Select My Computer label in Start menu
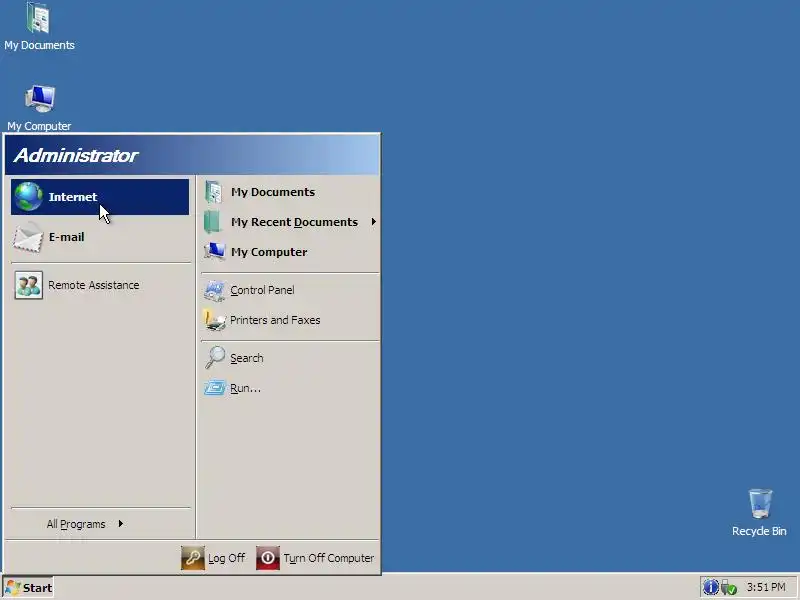This screenshot has height=600, width=800. point(269,252)
